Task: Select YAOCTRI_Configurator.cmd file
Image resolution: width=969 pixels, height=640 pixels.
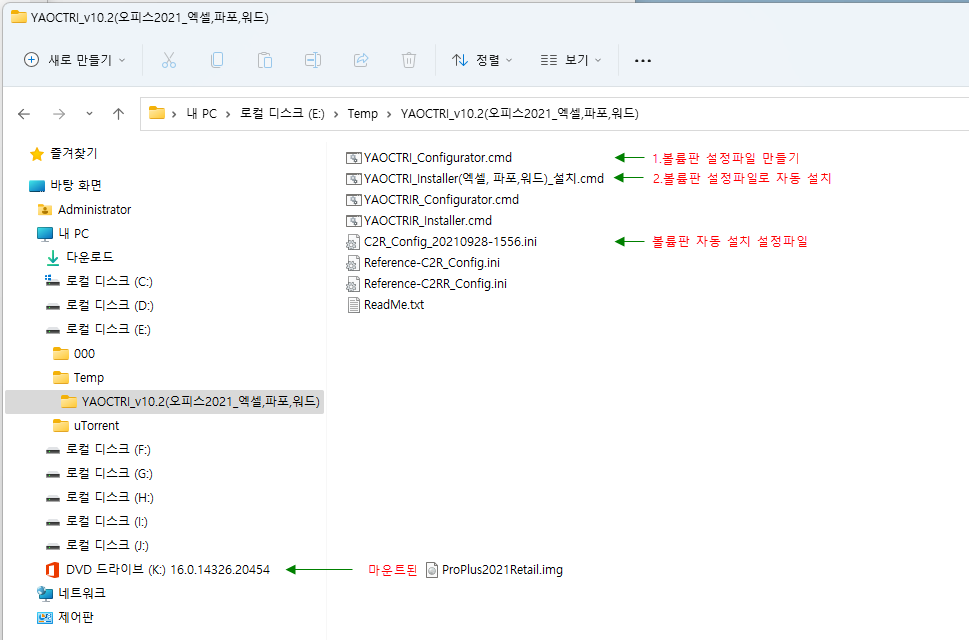Action: coord(438,158)
